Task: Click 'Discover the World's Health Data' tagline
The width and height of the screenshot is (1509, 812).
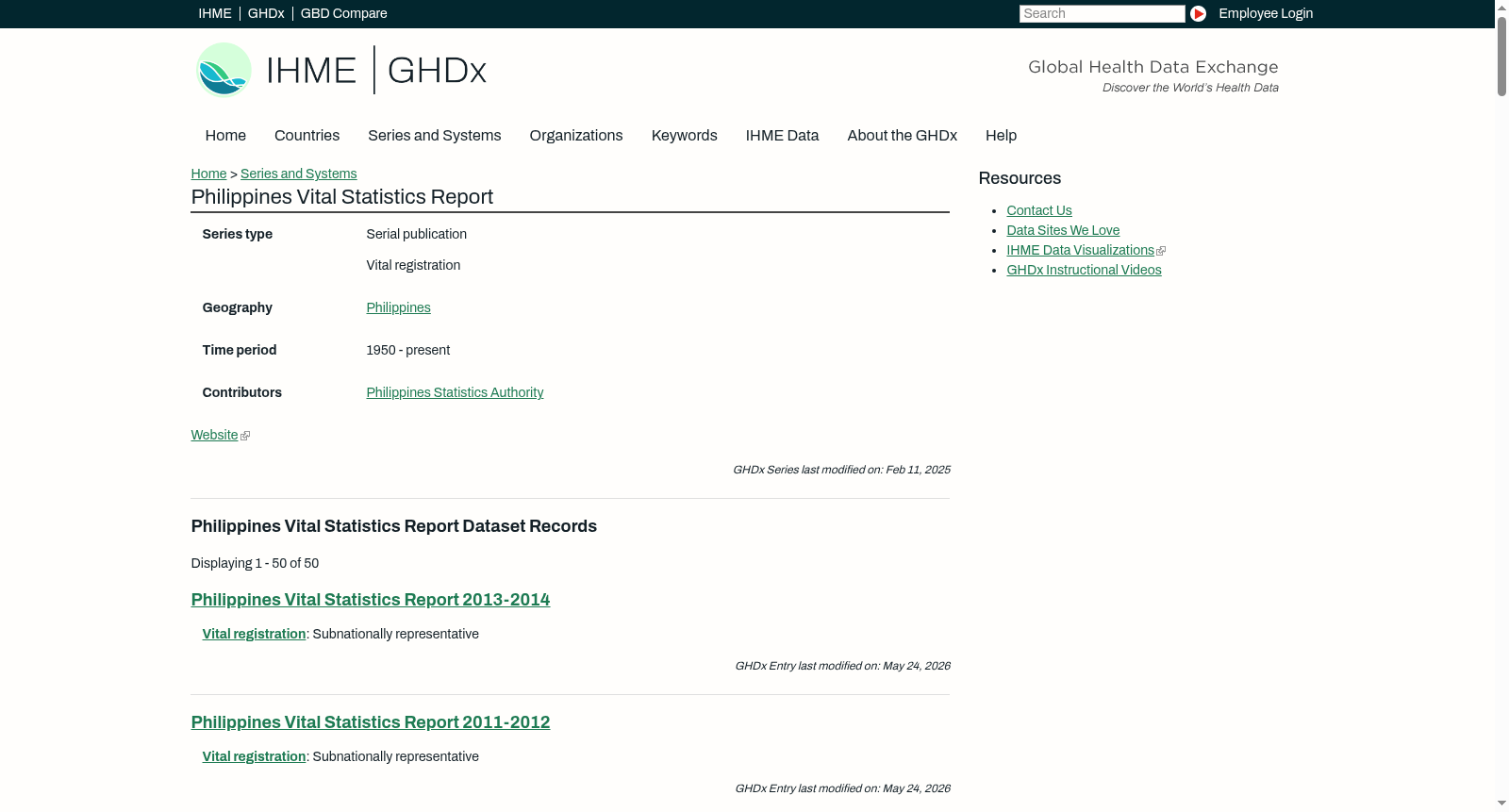Action: (x=1190, y=88)
